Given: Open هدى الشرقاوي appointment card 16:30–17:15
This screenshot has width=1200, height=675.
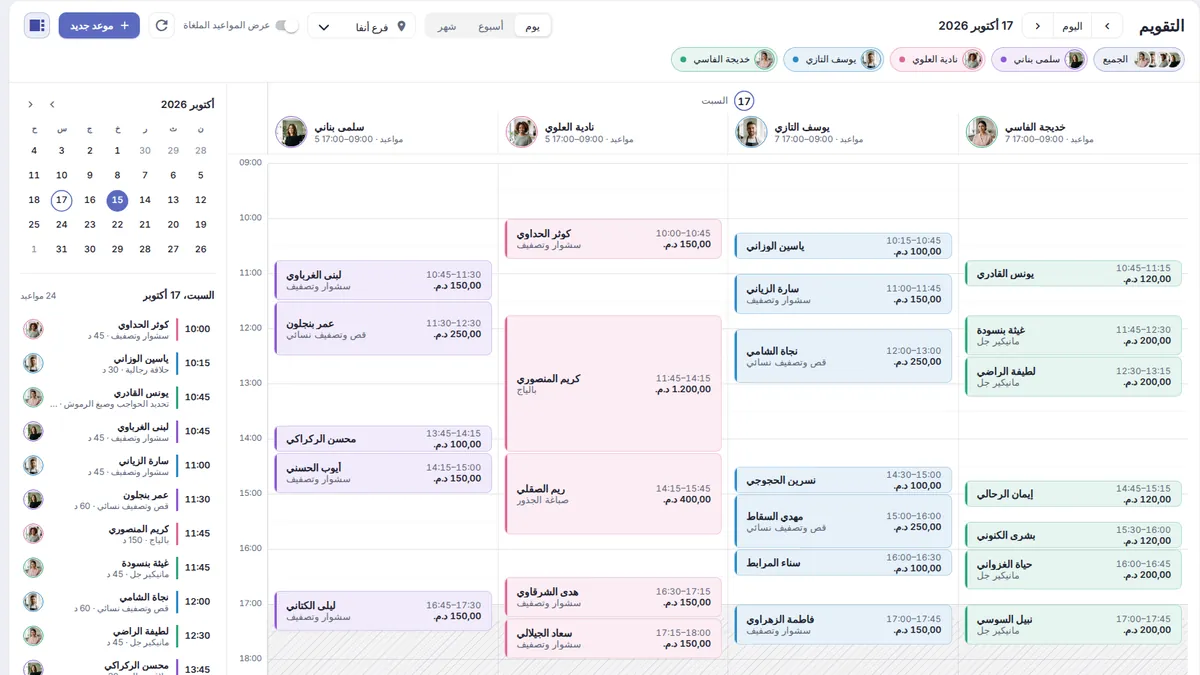Looking at the screenshot, I should 613,597.
